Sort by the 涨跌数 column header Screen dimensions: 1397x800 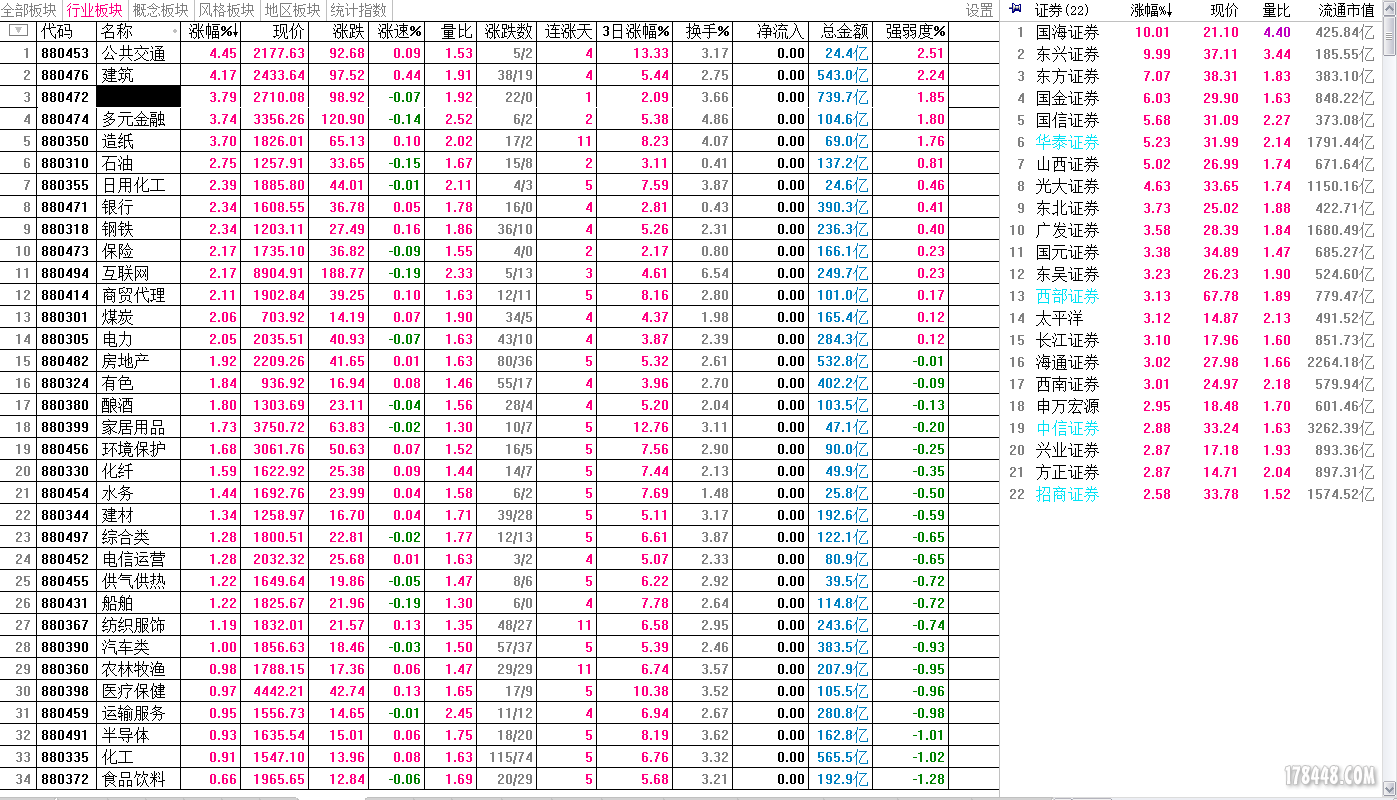click(x=509, y=31)
